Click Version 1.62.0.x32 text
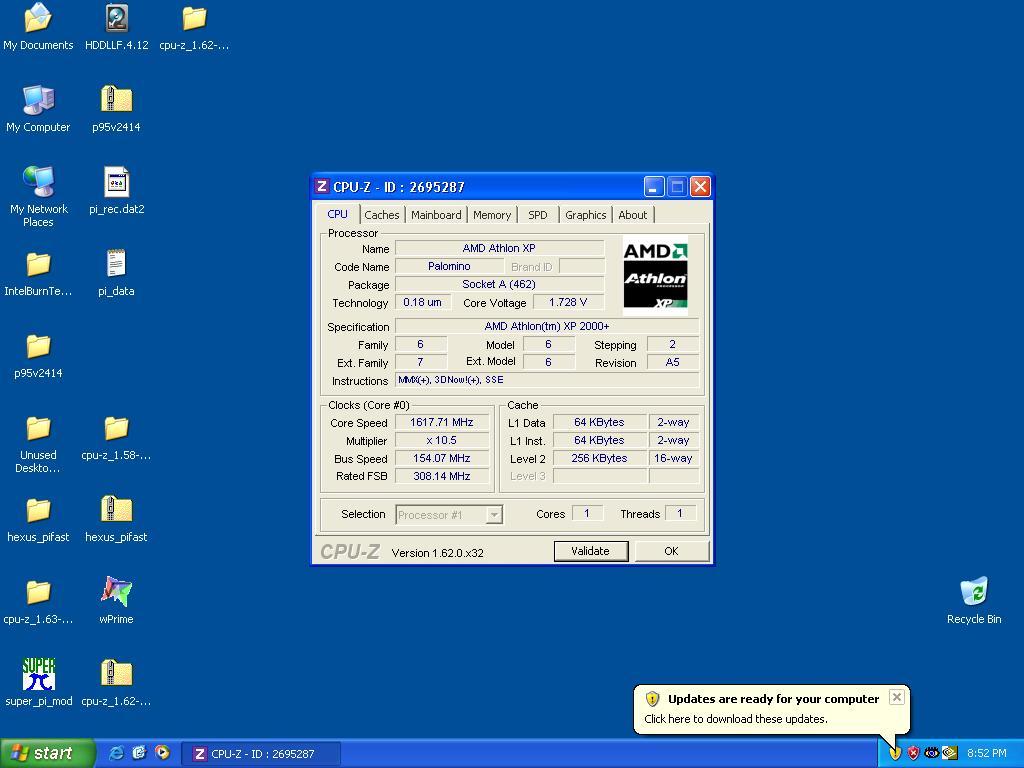 click(x=438, y=553)
